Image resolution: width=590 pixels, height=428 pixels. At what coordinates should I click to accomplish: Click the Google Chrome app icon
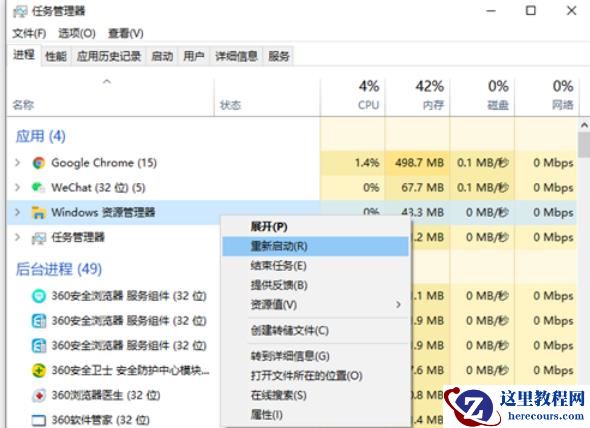[39, 163]
